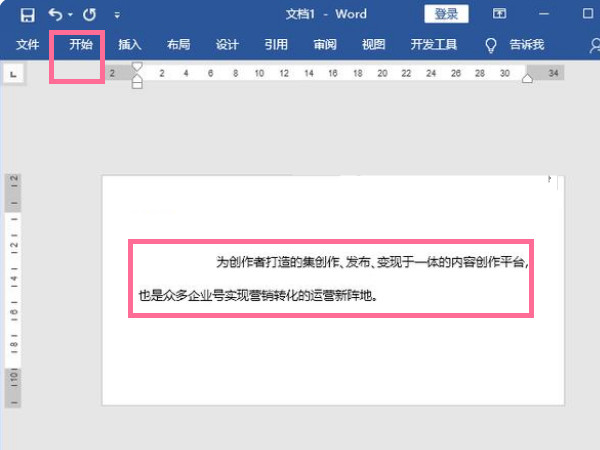
Task: Click the Redo (repeat) icon
Action: 90,15
